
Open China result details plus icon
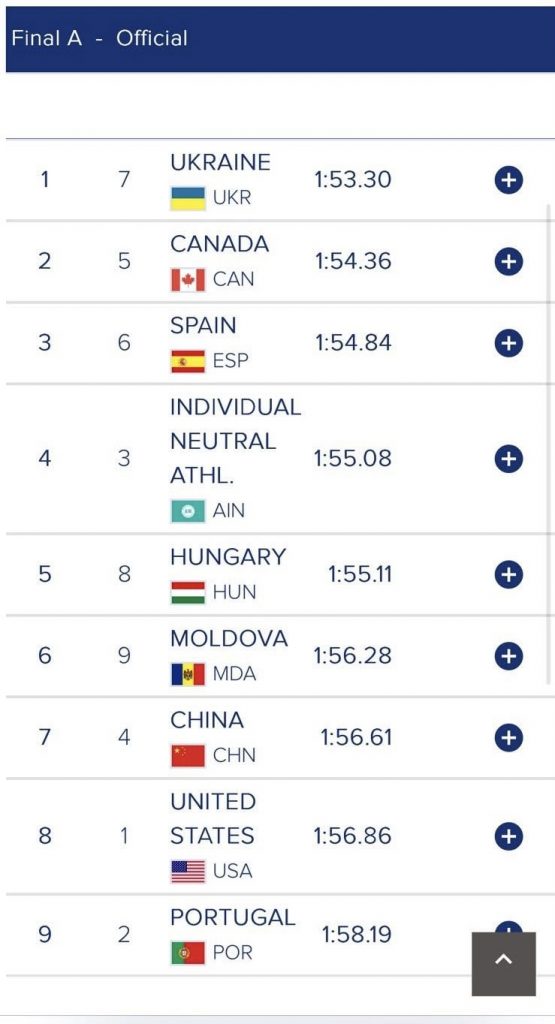tap(509, 737)
